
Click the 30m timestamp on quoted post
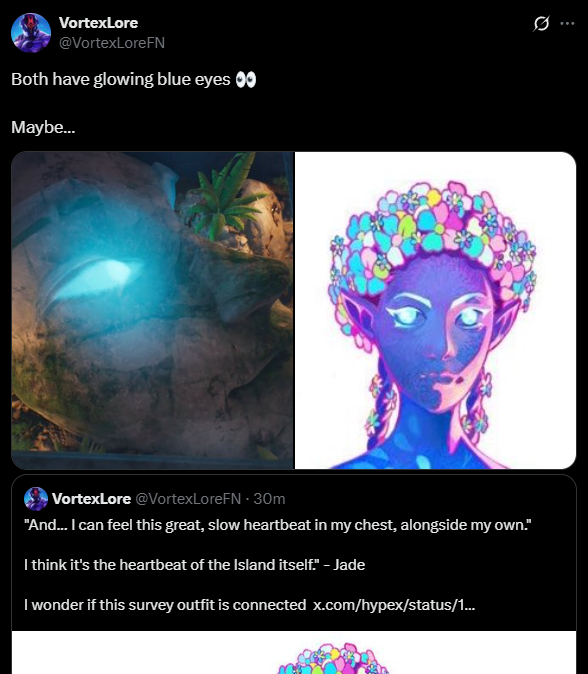click(x=269, y=499)
